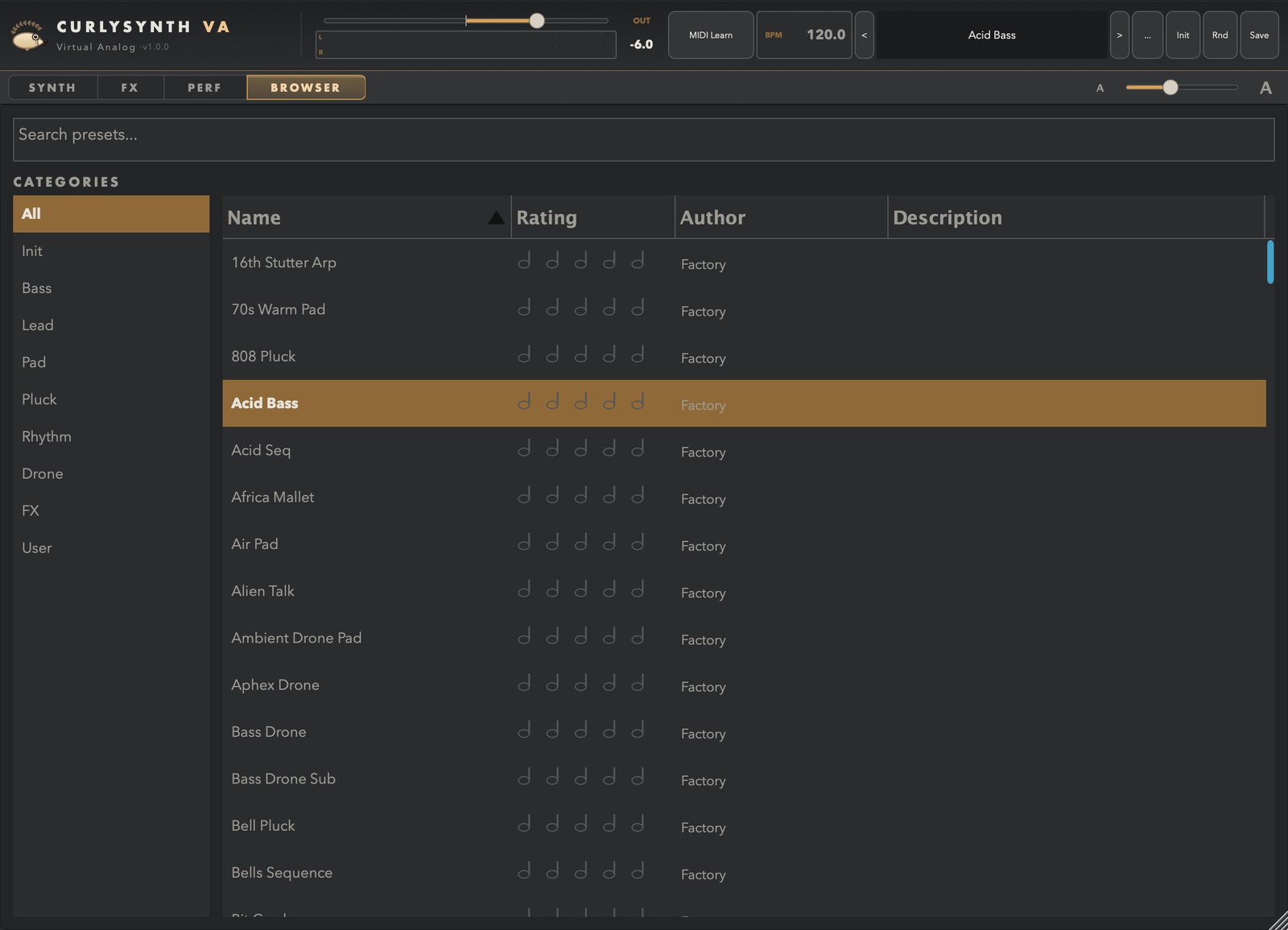This screenshot has height=930, width=1288.
Task: Save the current preset
Action: [1259, 35]
